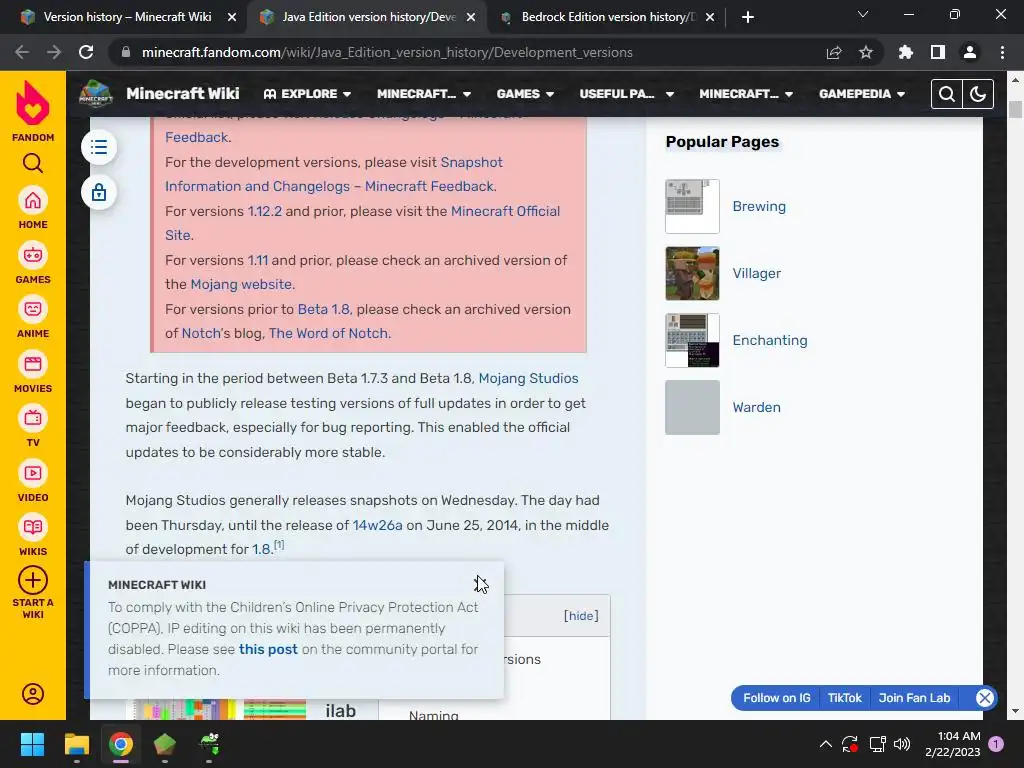Reload the page in Chrome
This screenshot has height=768, width=1024.
pyautogui.click(x=86, y=52)
